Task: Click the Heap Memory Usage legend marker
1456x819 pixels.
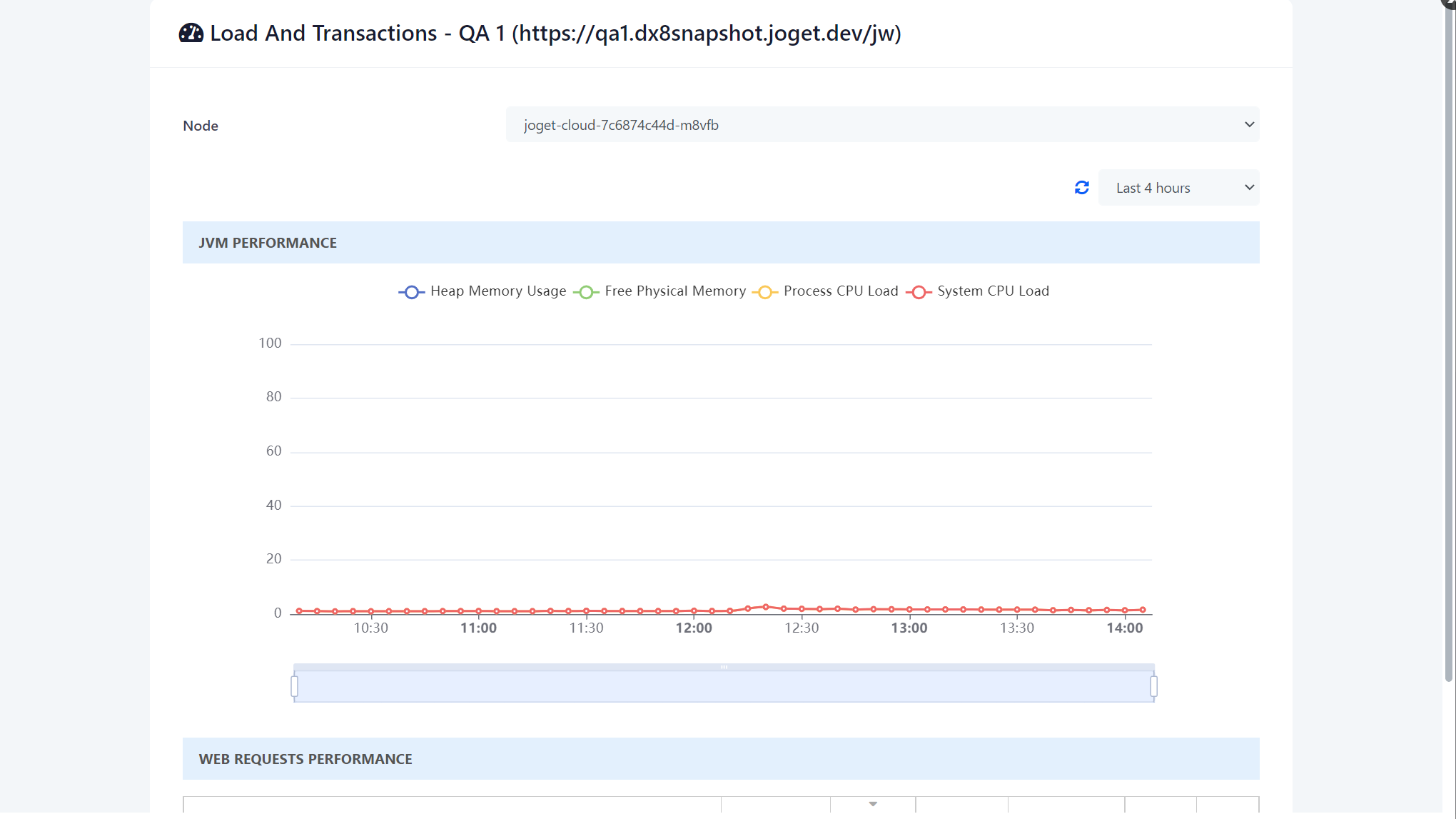Action: click(411, 292)
